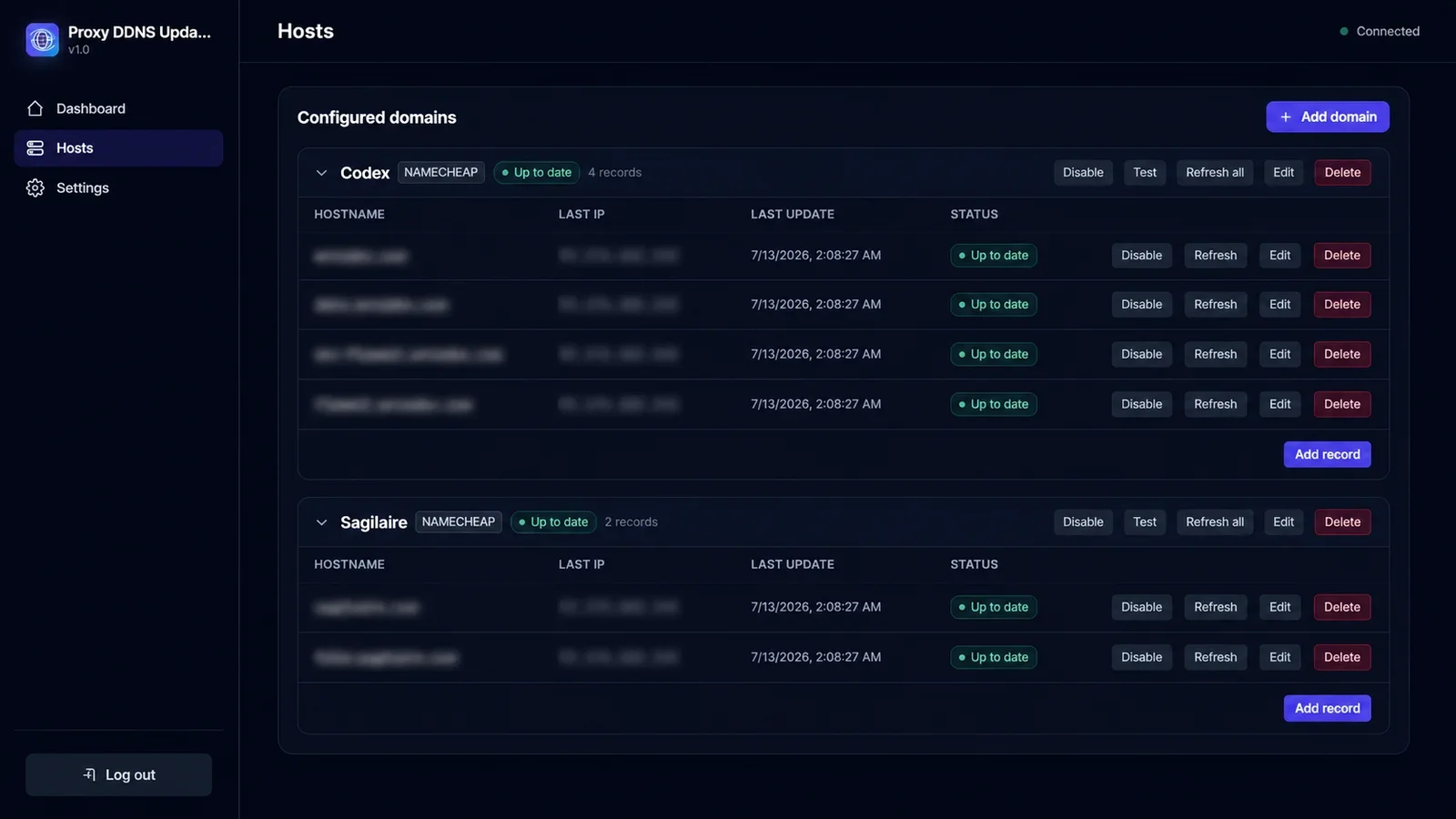Delete the second Sagilaire host record
Image resolution: width=1456 pixels, height=819 pixels.
[x=1342, y=657]
